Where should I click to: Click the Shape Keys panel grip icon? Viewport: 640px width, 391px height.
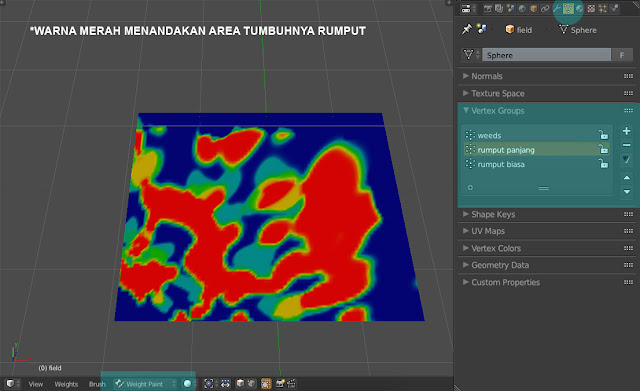(x=628, y=214)
